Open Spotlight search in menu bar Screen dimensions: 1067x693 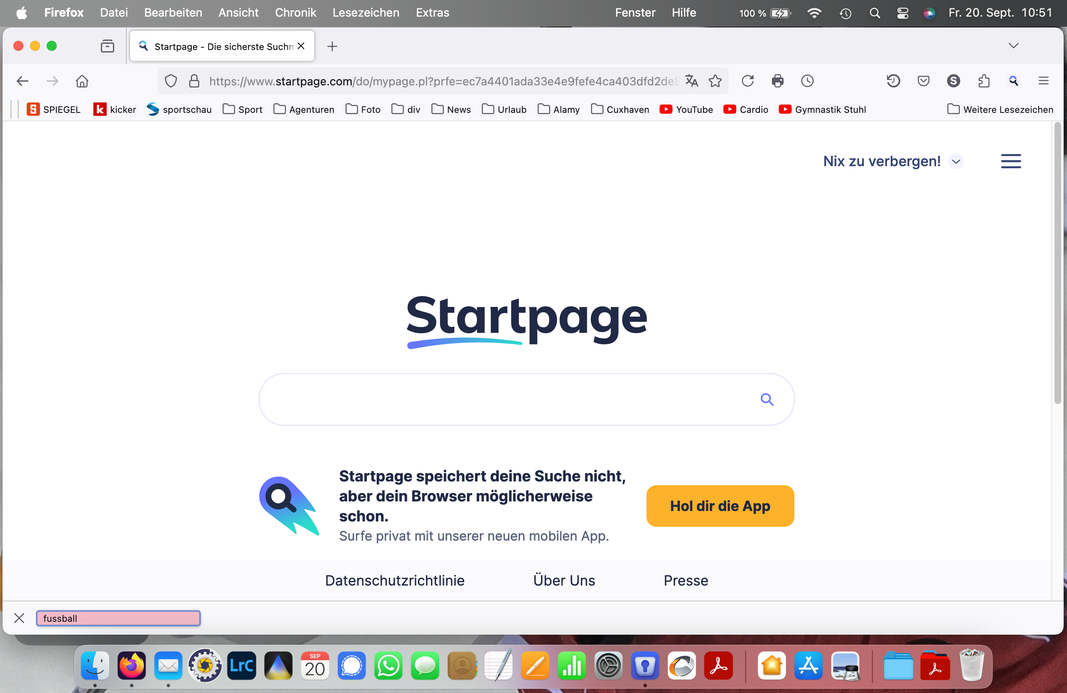tap(874, 13)
